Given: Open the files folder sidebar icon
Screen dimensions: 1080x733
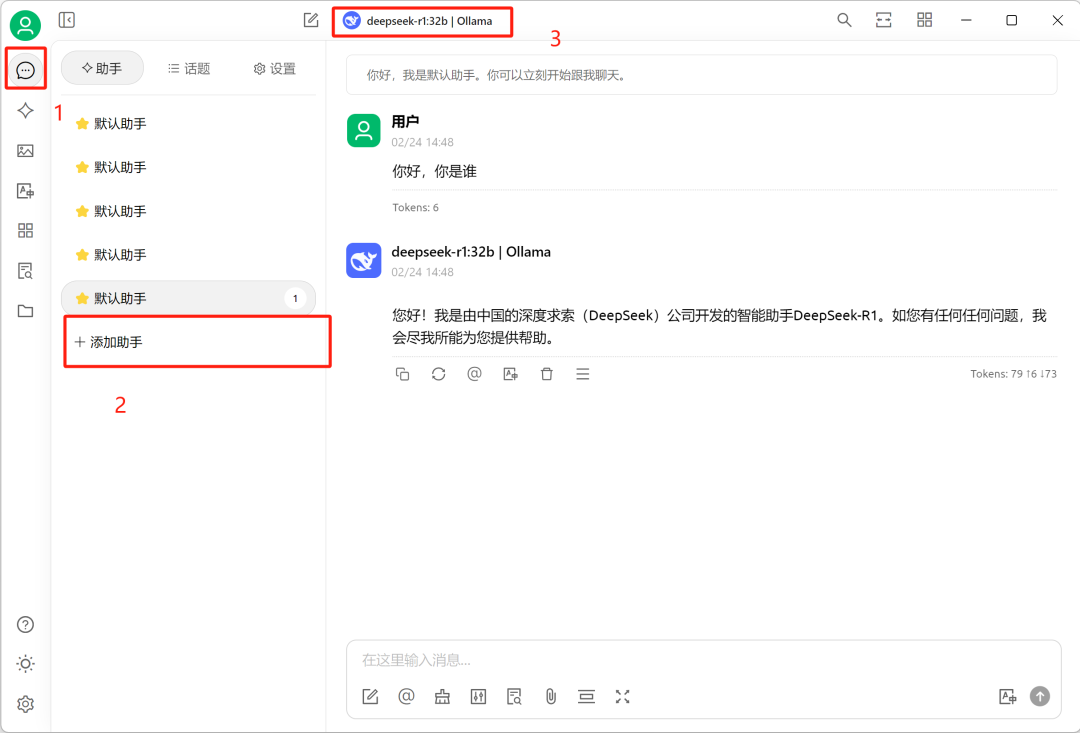Looking at the screenshot, I should [25, 311].
